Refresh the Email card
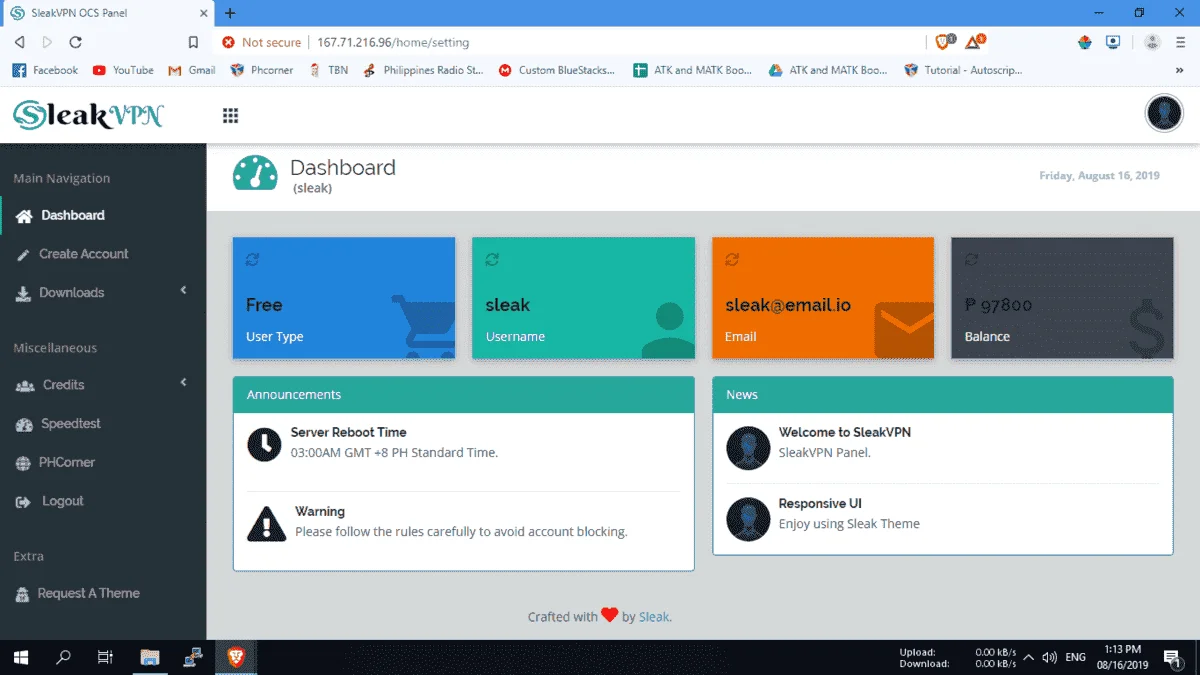The width and height of the screenshot is (1200, 675). [x=732, y=259]
